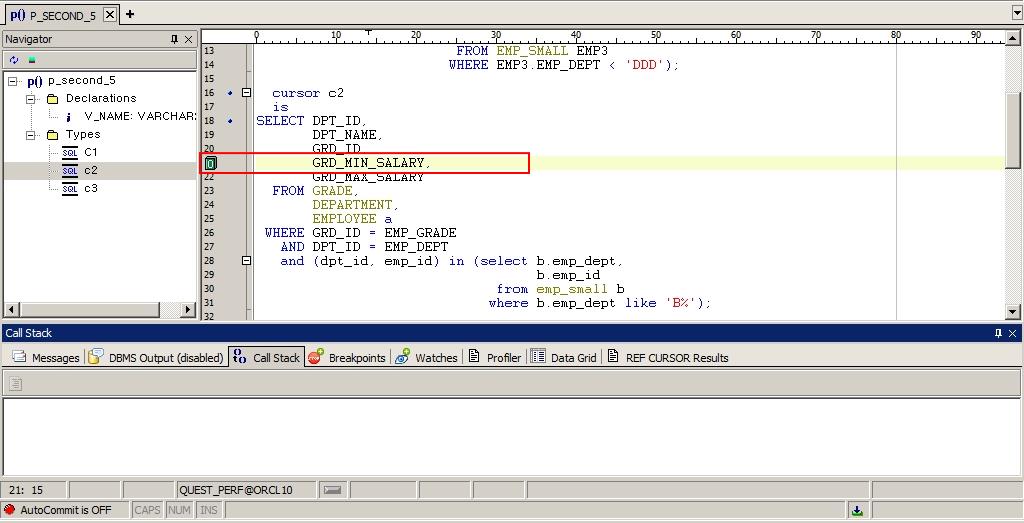Screen dimensions: 1024x523
Task: Click the Call Stack toolbar document icon
Action: pyautogui.click(x=15, y=384)
